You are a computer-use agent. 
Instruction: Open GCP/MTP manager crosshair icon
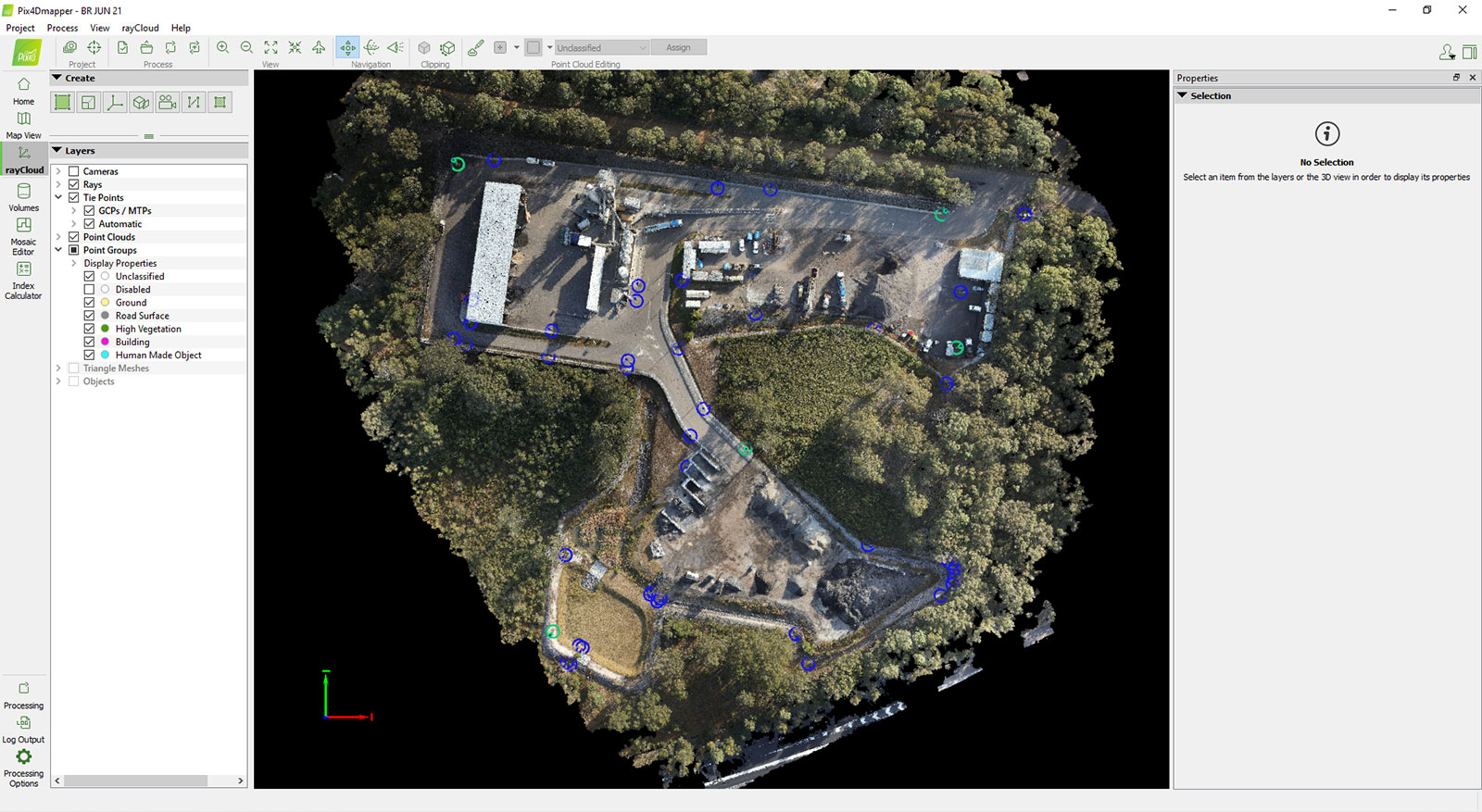tap(94, 47)
